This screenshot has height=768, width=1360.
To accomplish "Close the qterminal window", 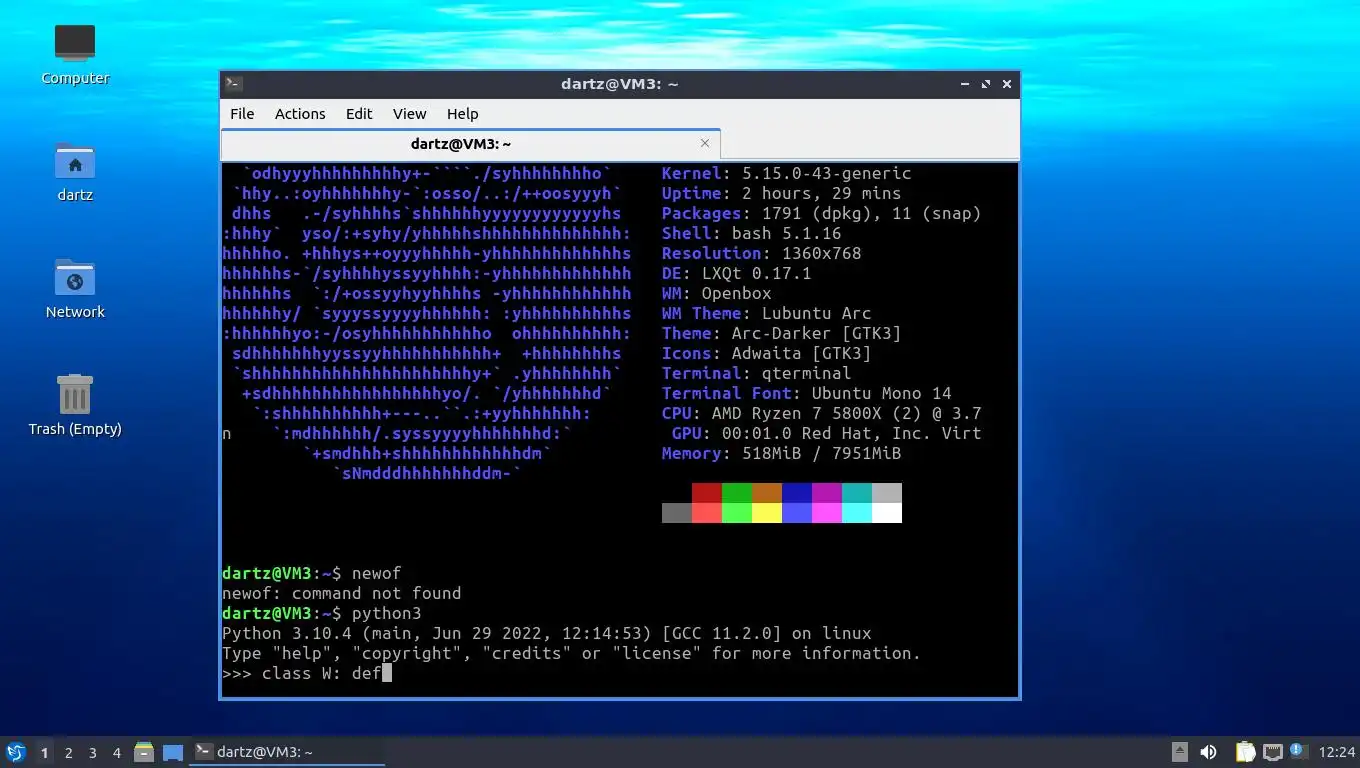I will pyautogui.click(x=1007, y=84).
